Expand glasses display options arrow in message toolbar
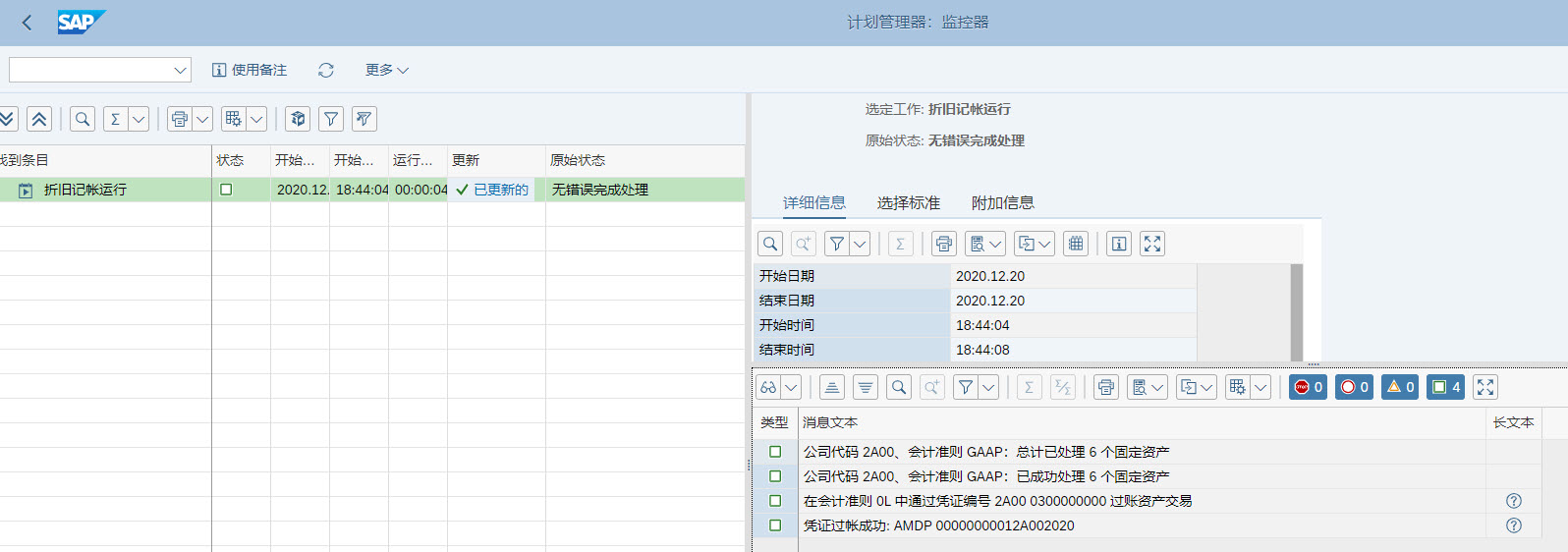The image size is (1568, 552). tap(791, 387)
